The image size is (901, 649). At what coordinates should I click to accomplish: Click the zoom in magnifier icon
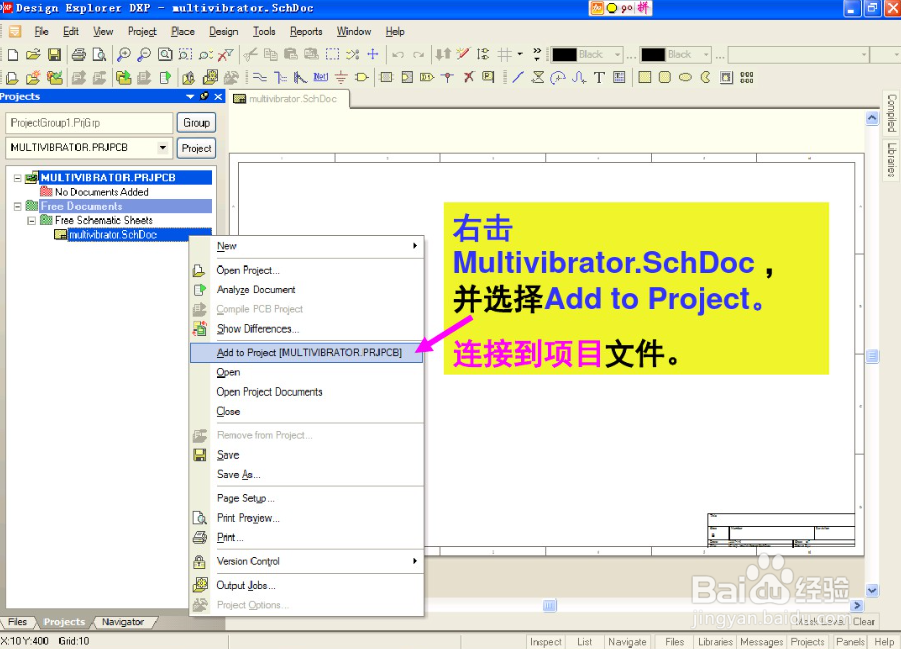[x=124, y=55]
